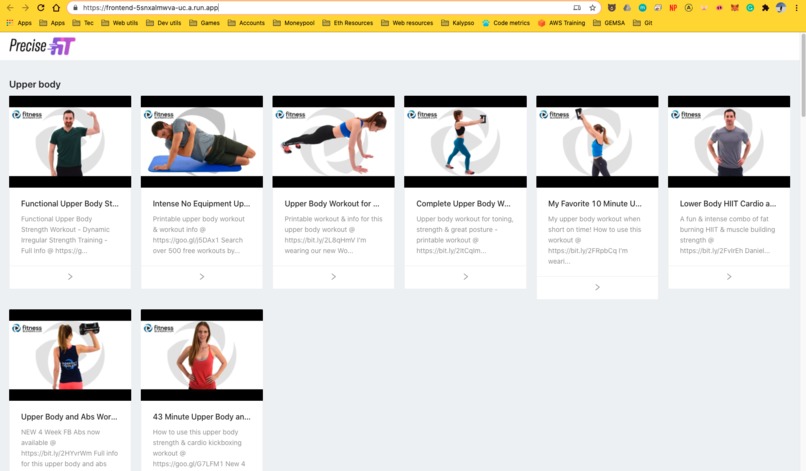The image size is (806, 471).
Task: Open the MetaMask fox extension
Action: (735, 8)
